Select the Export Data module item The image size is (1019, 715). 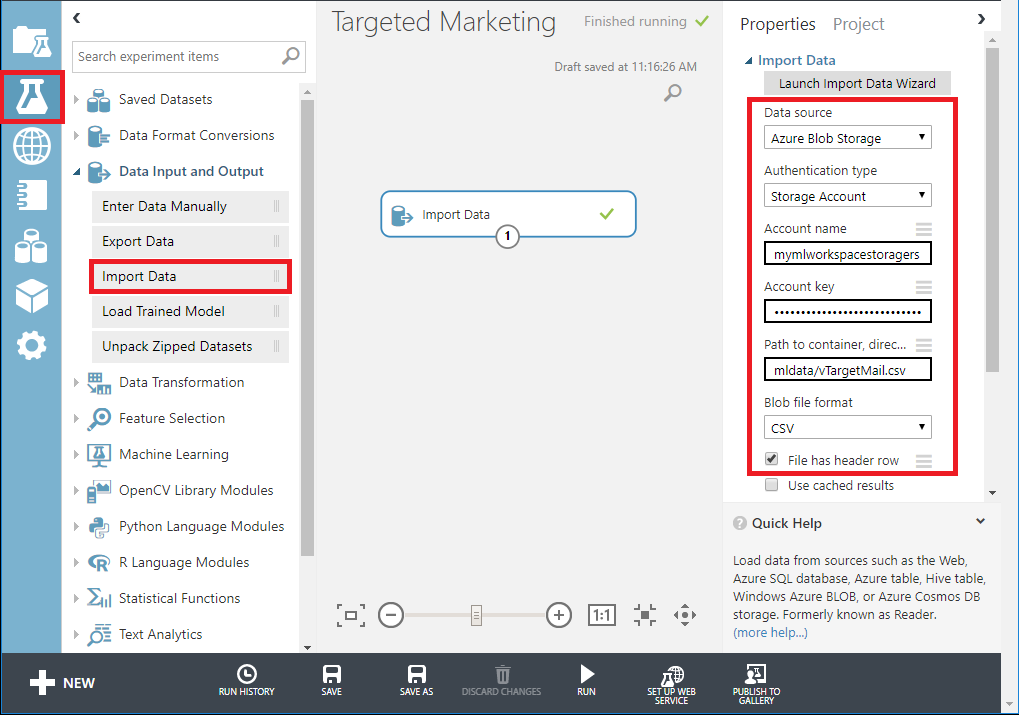(x=138, y=241)
